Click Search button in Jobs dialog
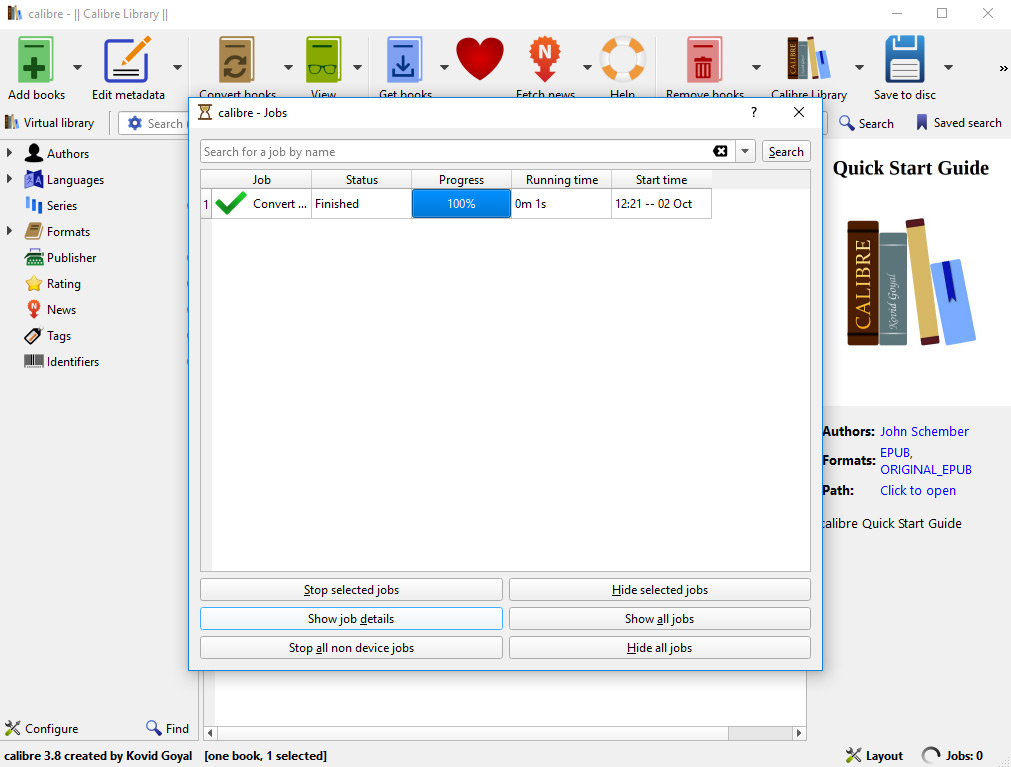Image resolution: width=1011 pixels, height=767 pixels. pyautogui.click(x=786, y=151)
